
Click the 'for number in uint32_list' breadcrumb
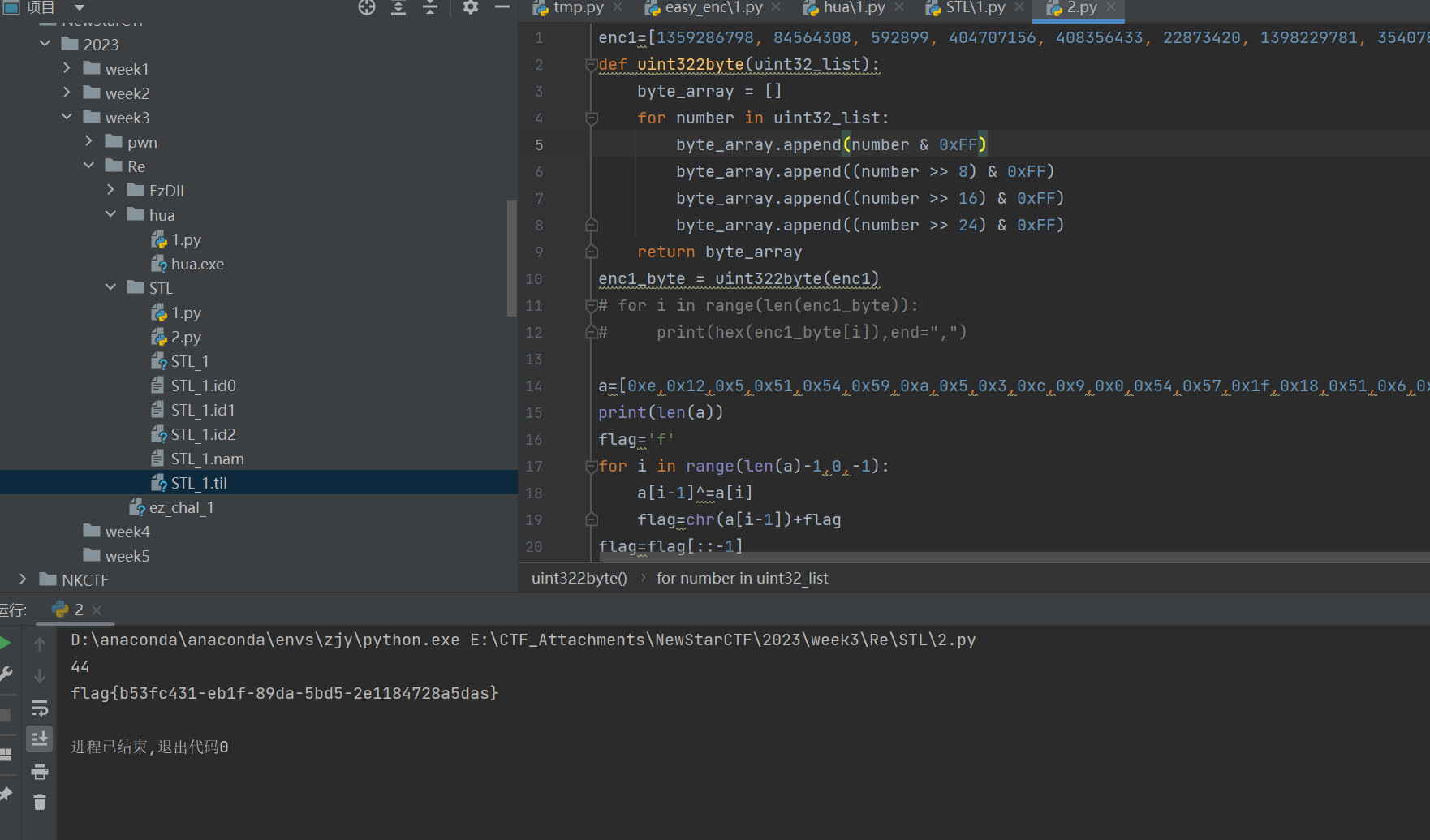pyautogui.click(x=742, y=578)
